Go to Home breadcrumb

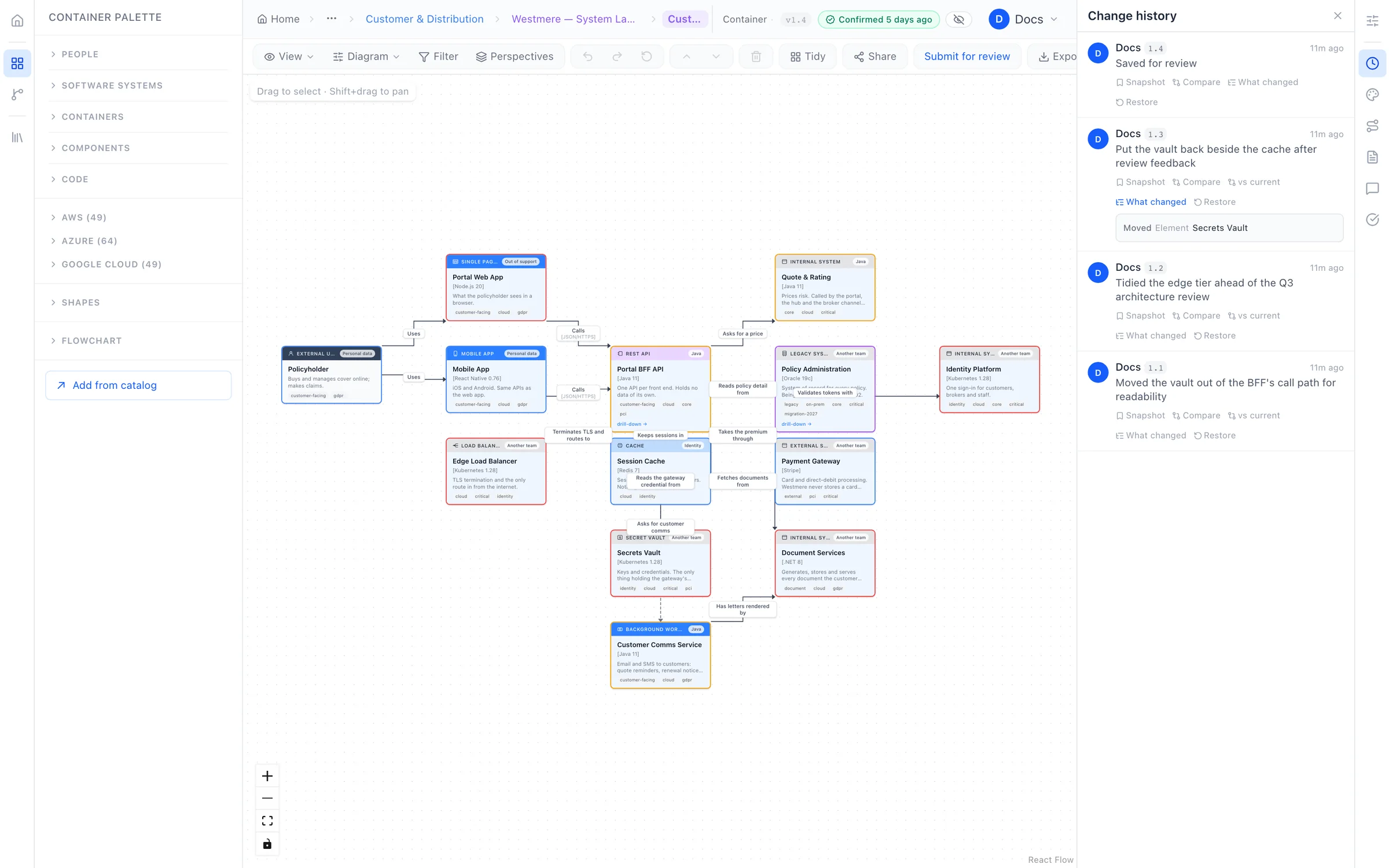pos(278,19)
